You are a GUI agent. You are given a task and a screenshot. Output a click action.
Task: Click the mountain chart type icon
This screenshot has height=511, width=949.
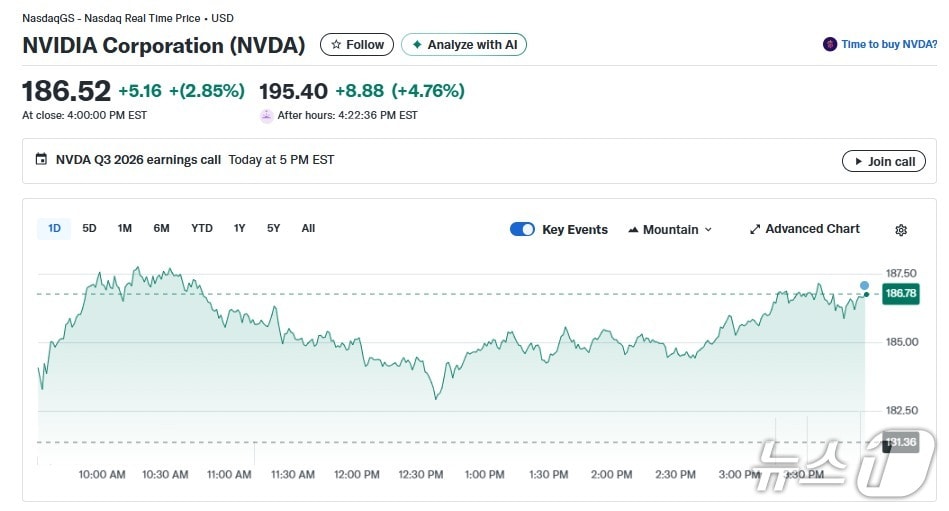tap(633, 230)
